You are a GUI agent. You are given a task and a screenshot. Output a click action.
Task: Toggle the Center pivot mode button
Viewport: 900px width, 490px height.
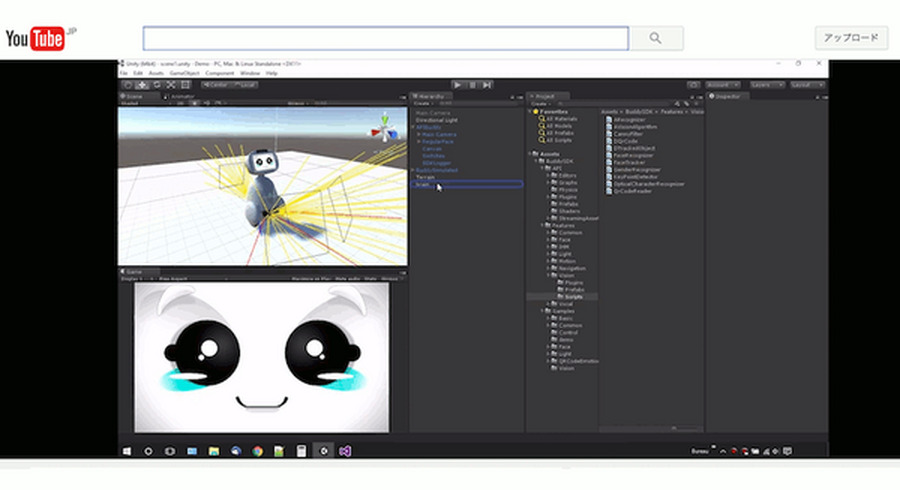point(218,85)
